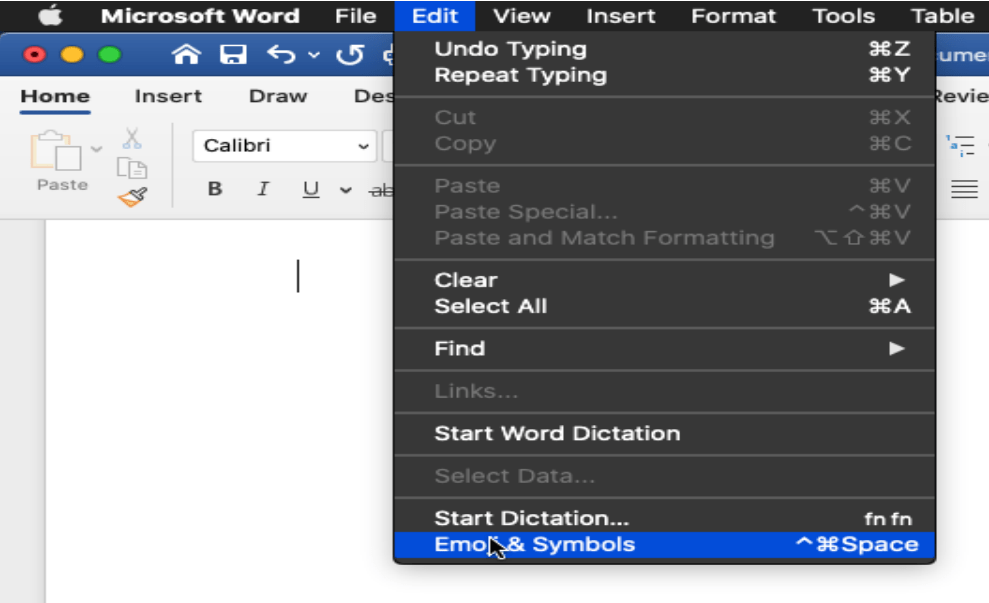This screenshot has width=989, height=603.
Task: Click the green zoom window button
Action: [x=110, y=55]
